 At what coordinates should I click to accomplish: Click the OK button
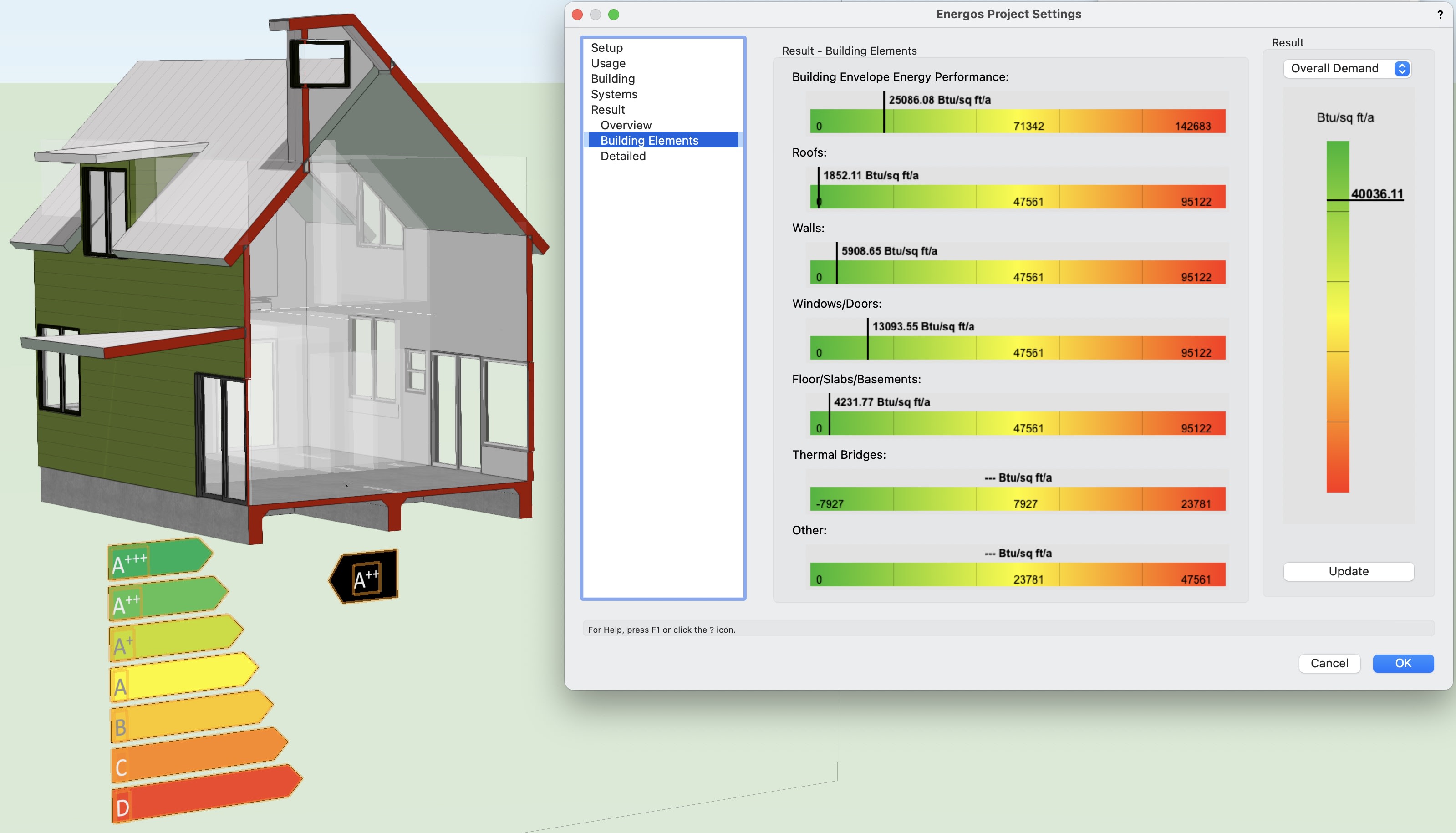click(1403, 663)
